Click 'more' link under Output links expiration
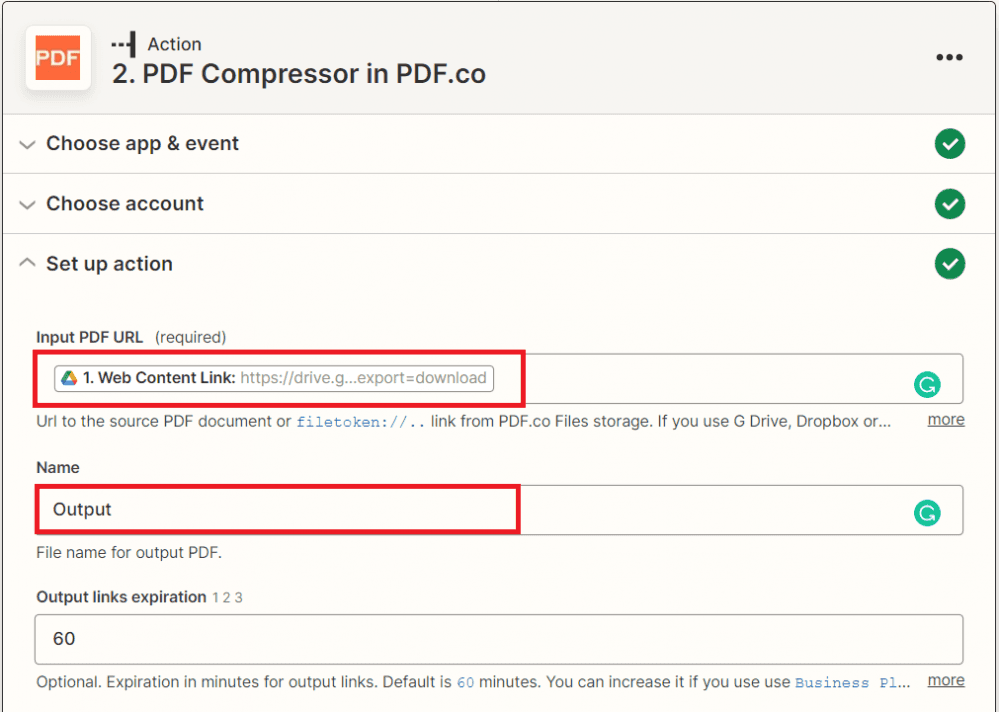This screenshot has width=999, height=712. point(945,681)
